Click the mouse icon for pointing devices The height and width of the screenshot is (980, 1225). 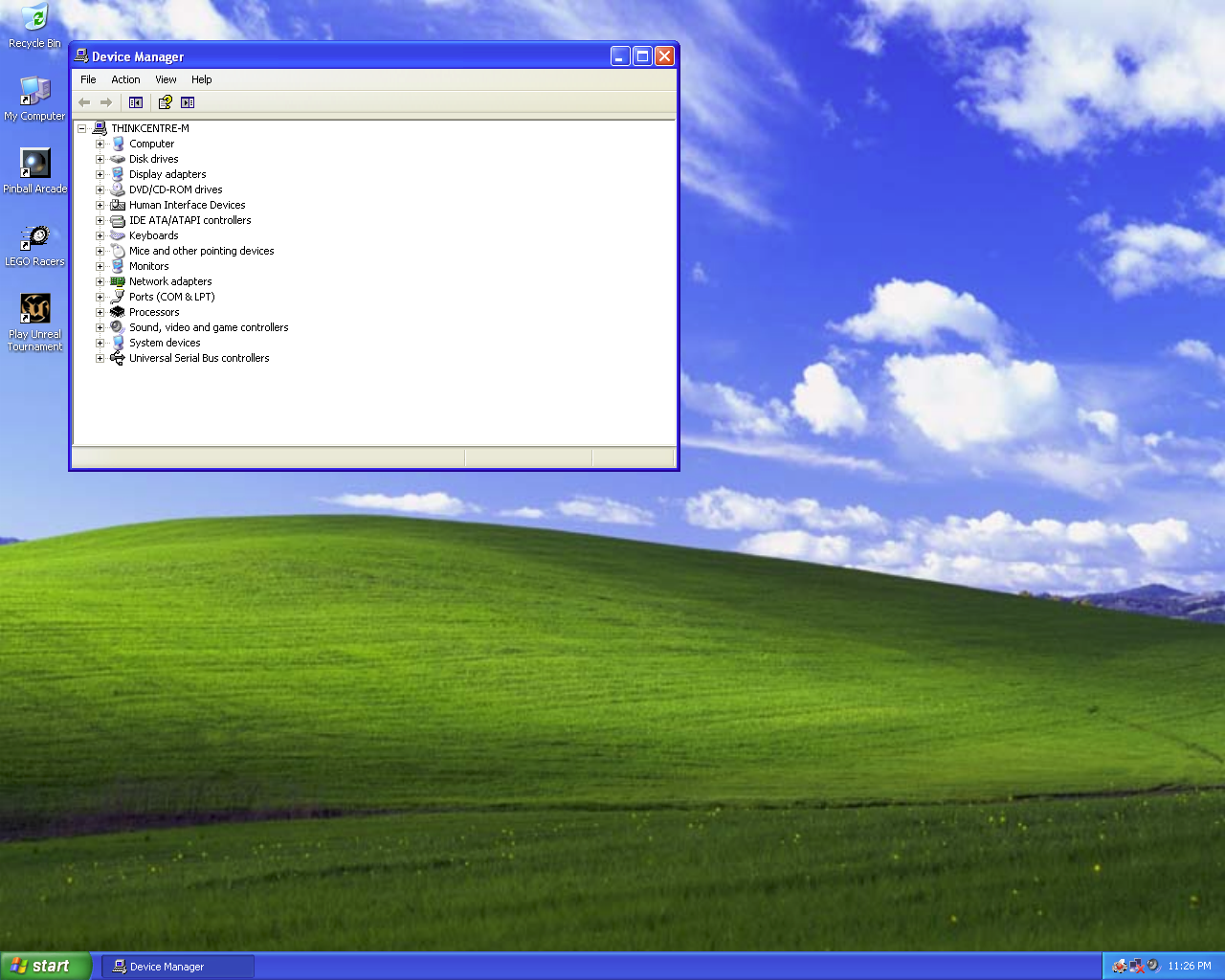point(118,251)
